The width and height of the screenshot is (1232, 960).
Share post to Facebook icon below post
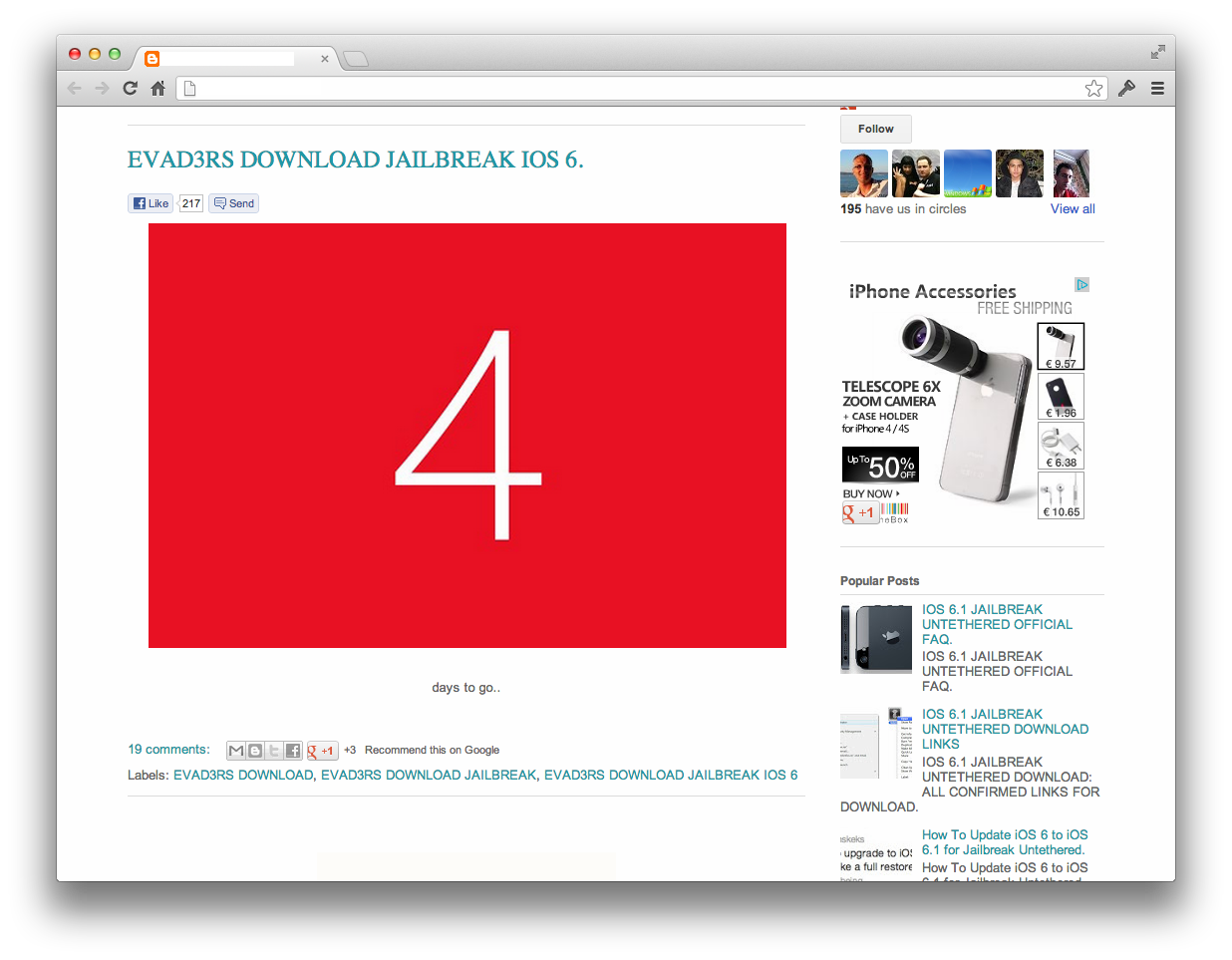click(293, 751)
